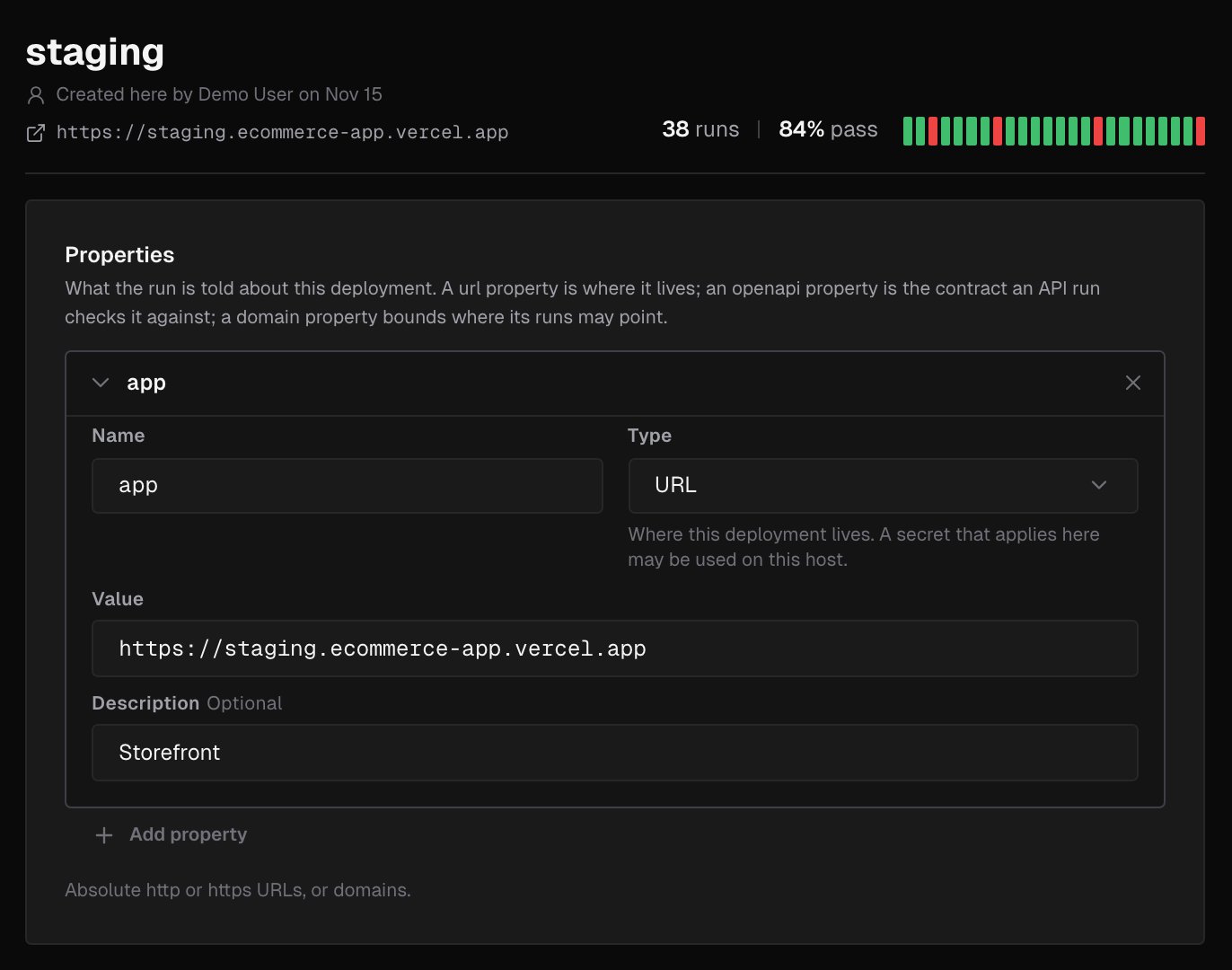This screenshot has height=970, width=1232.
Task: Click the Where this deployment lives help text
Action: click(864, 547)
